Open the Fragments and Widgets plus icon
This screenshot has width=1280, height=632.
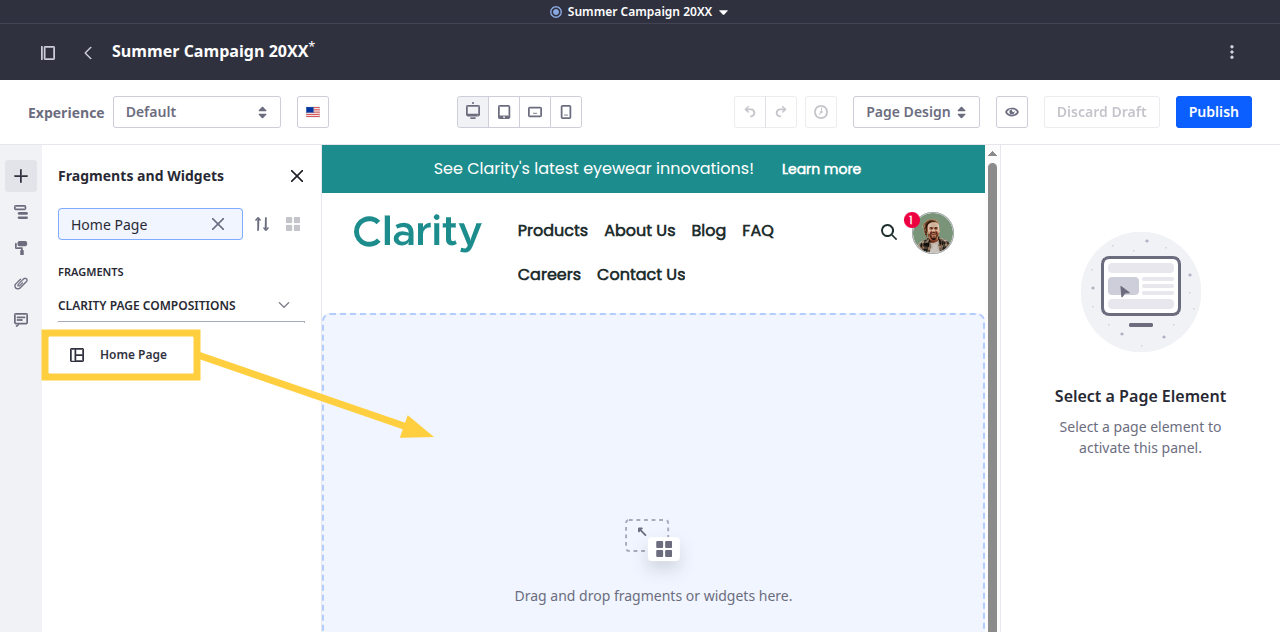coord(21,176)
